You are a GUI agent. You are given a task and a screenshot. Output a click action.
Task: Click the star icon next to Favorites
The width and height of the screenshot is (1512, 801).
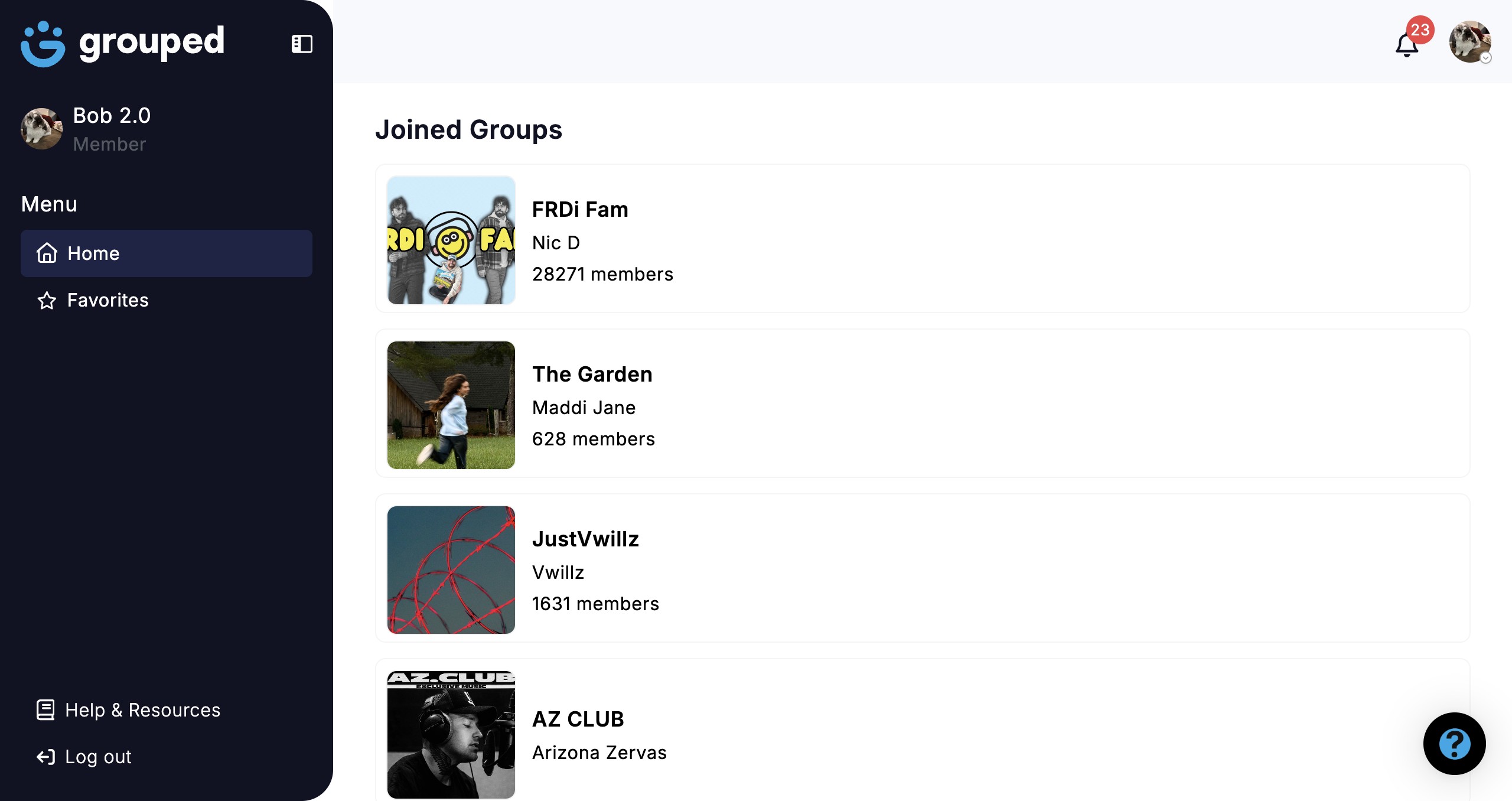47,301
